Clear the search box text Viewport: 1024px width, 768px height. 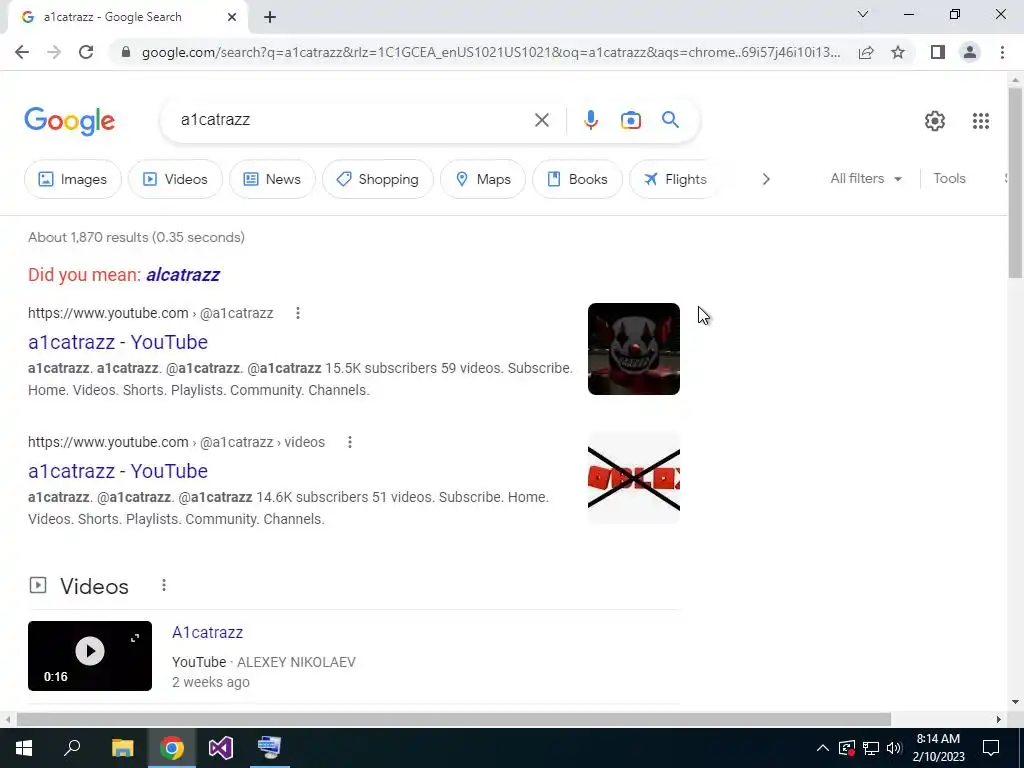click(541, 120)
